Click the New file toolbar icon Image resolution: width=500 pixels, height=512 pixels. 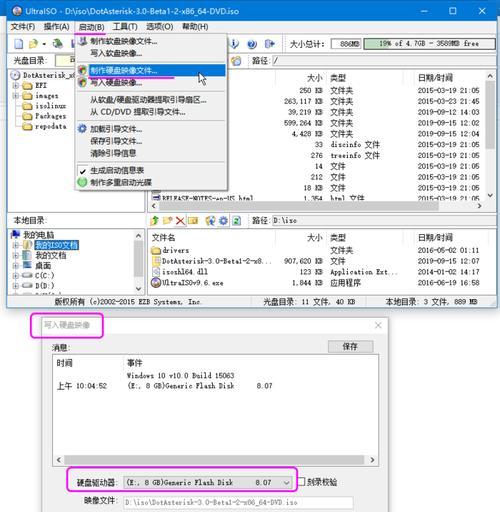[19, 44]
